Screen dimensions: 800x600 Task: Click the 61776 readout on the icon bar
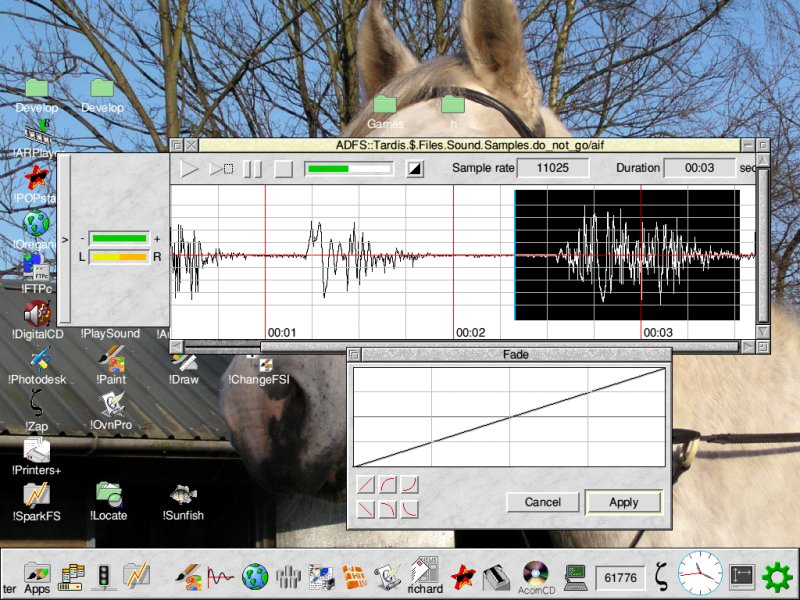point(620,578)
